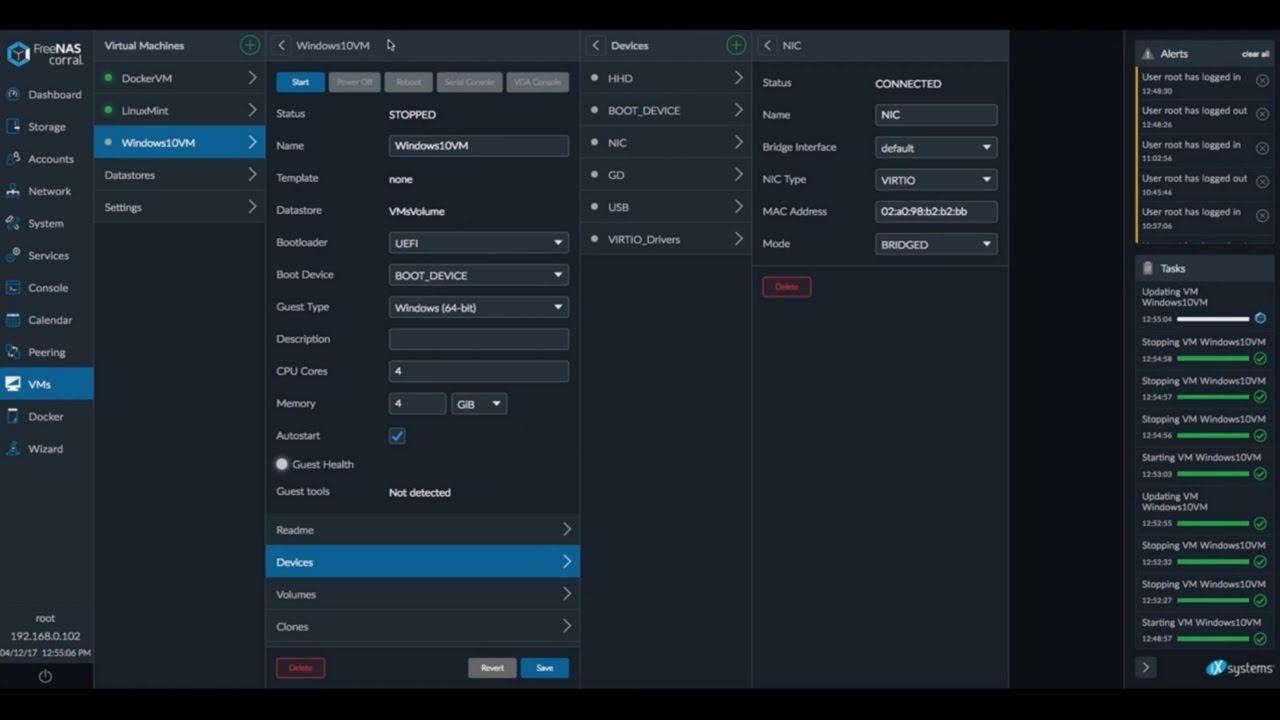Select the VMs sidebar menu item

[x=47, y=384]
